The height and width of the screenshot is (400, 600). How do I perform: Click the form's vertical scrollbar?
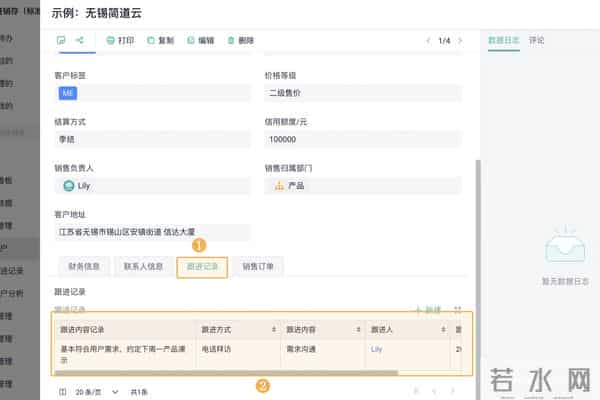point(478,279)
